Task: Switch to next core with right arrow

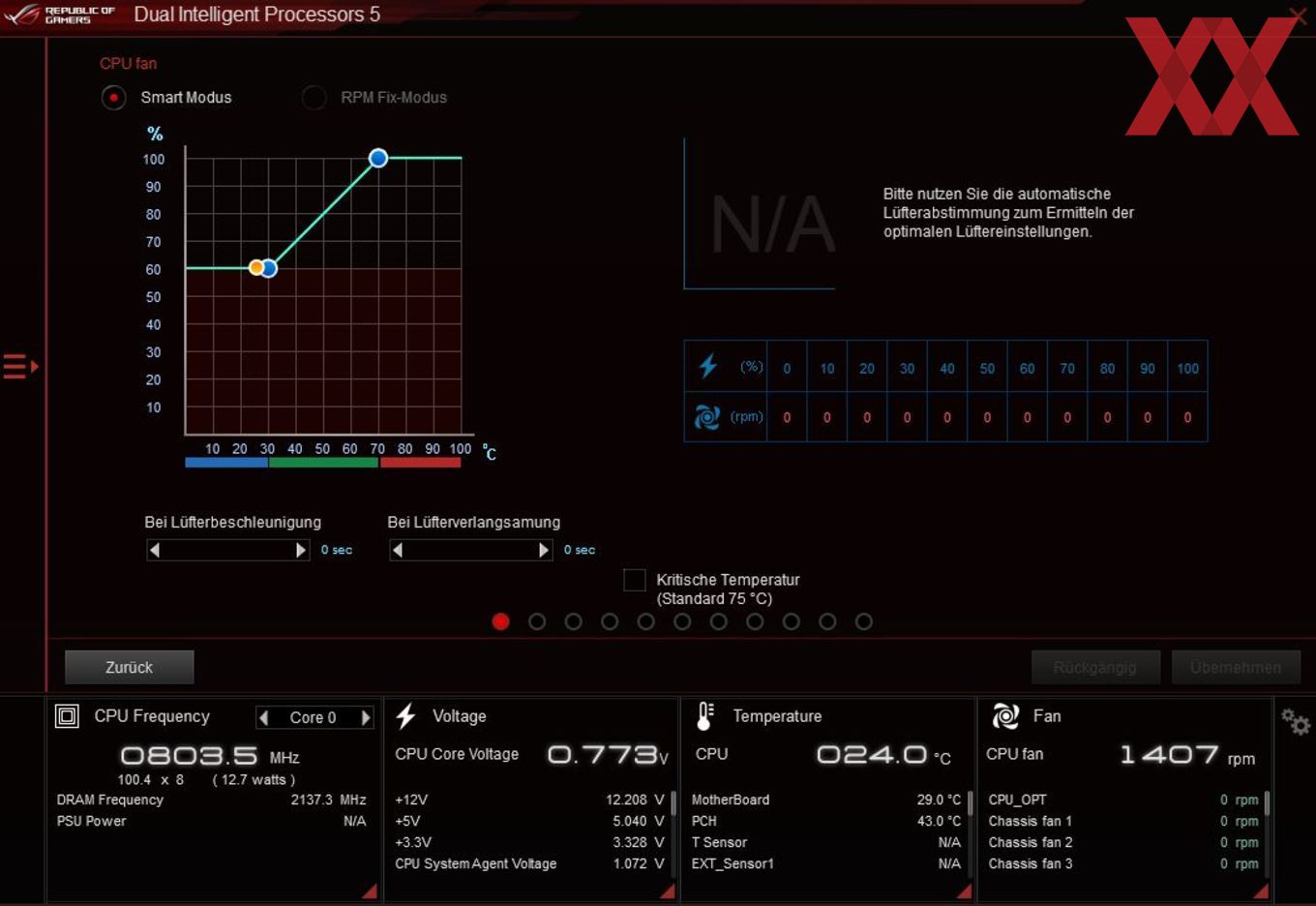Action: (366, 717)
